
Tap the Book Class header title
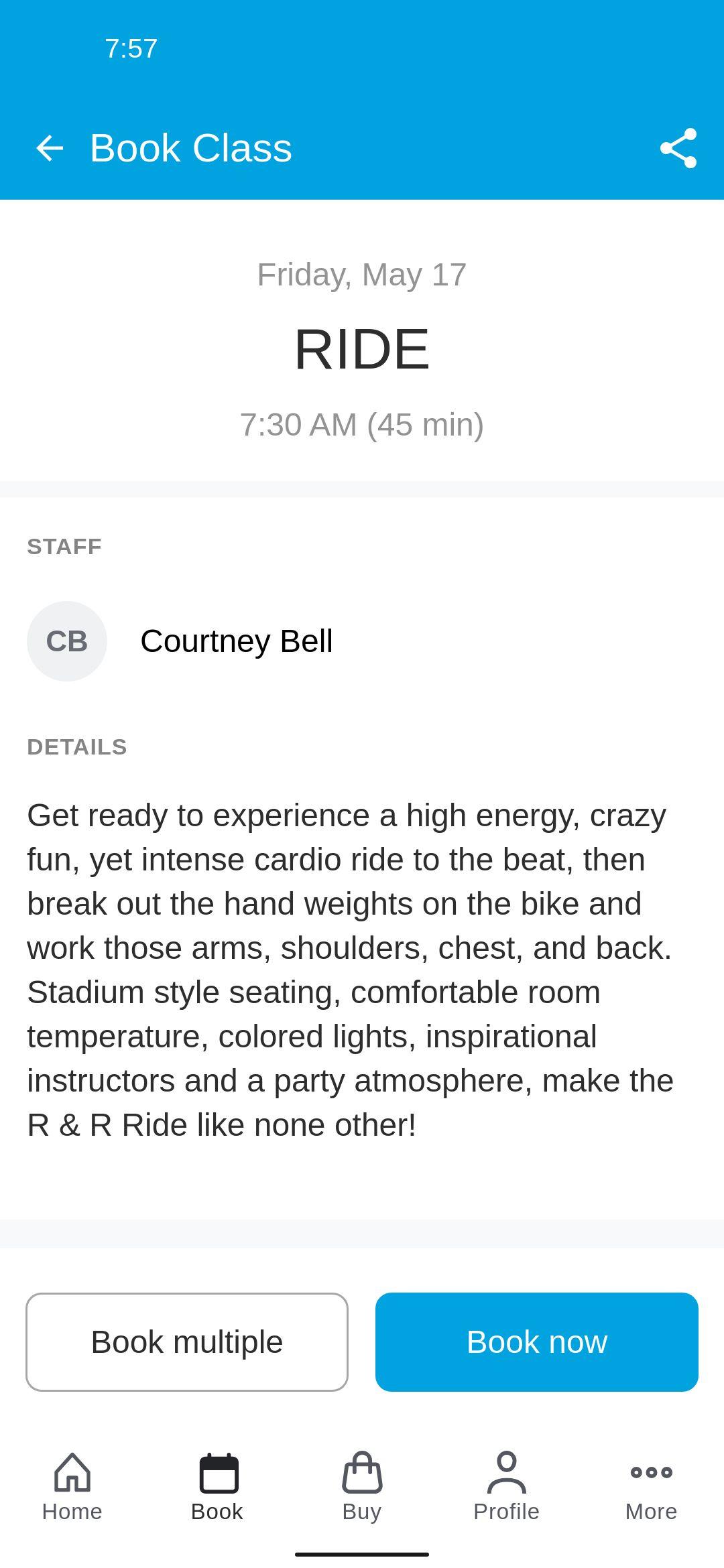[191, 148]
